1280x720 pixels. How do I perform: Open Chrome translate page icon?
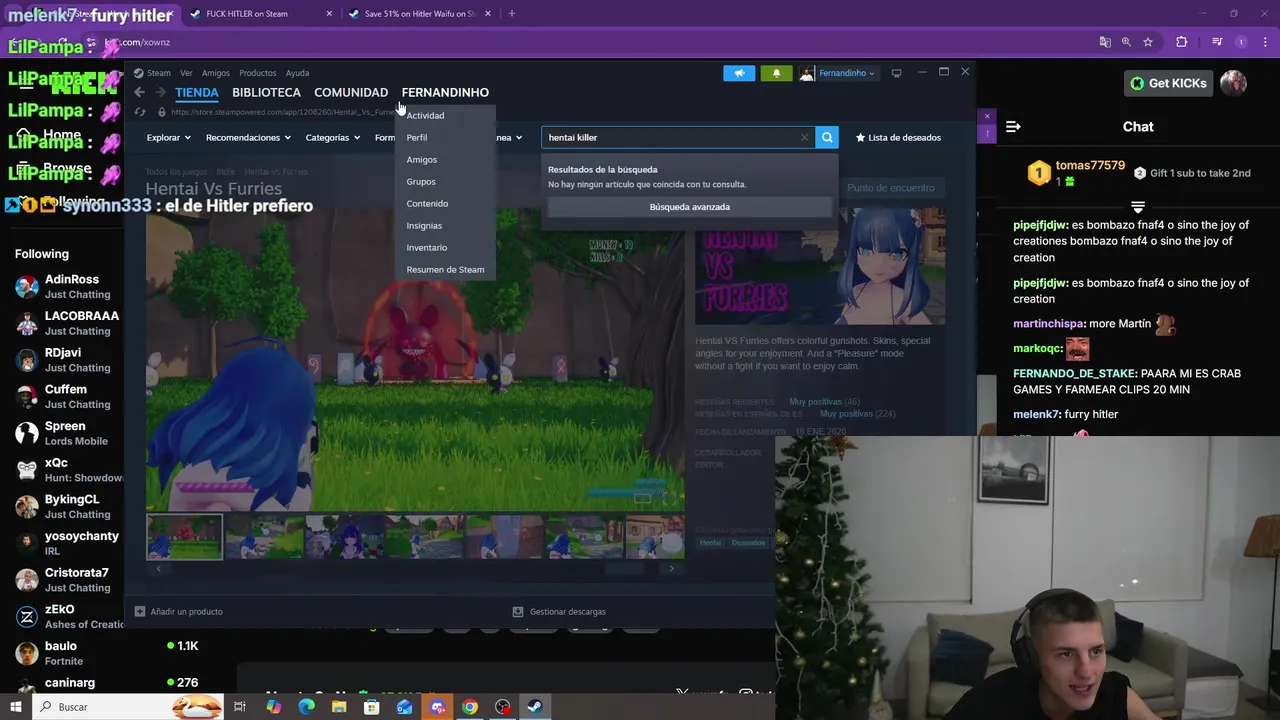(1105, 42)
